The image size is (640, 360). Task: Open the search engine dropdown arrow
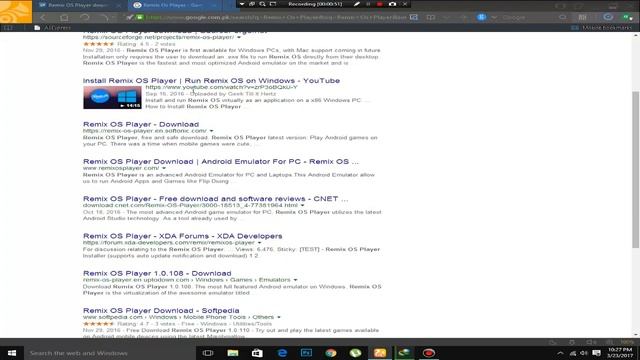click(x=494, y=18)
